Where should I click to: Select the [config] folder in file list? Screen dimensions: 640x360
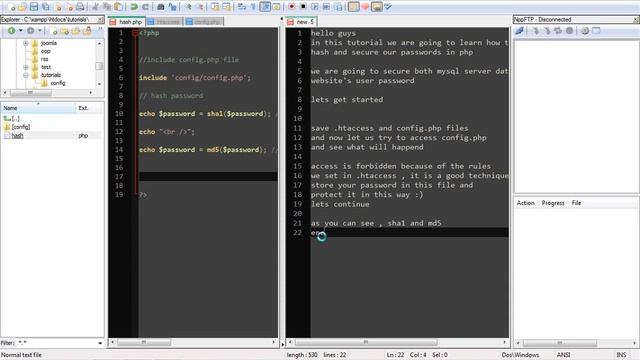pos(17,127)
